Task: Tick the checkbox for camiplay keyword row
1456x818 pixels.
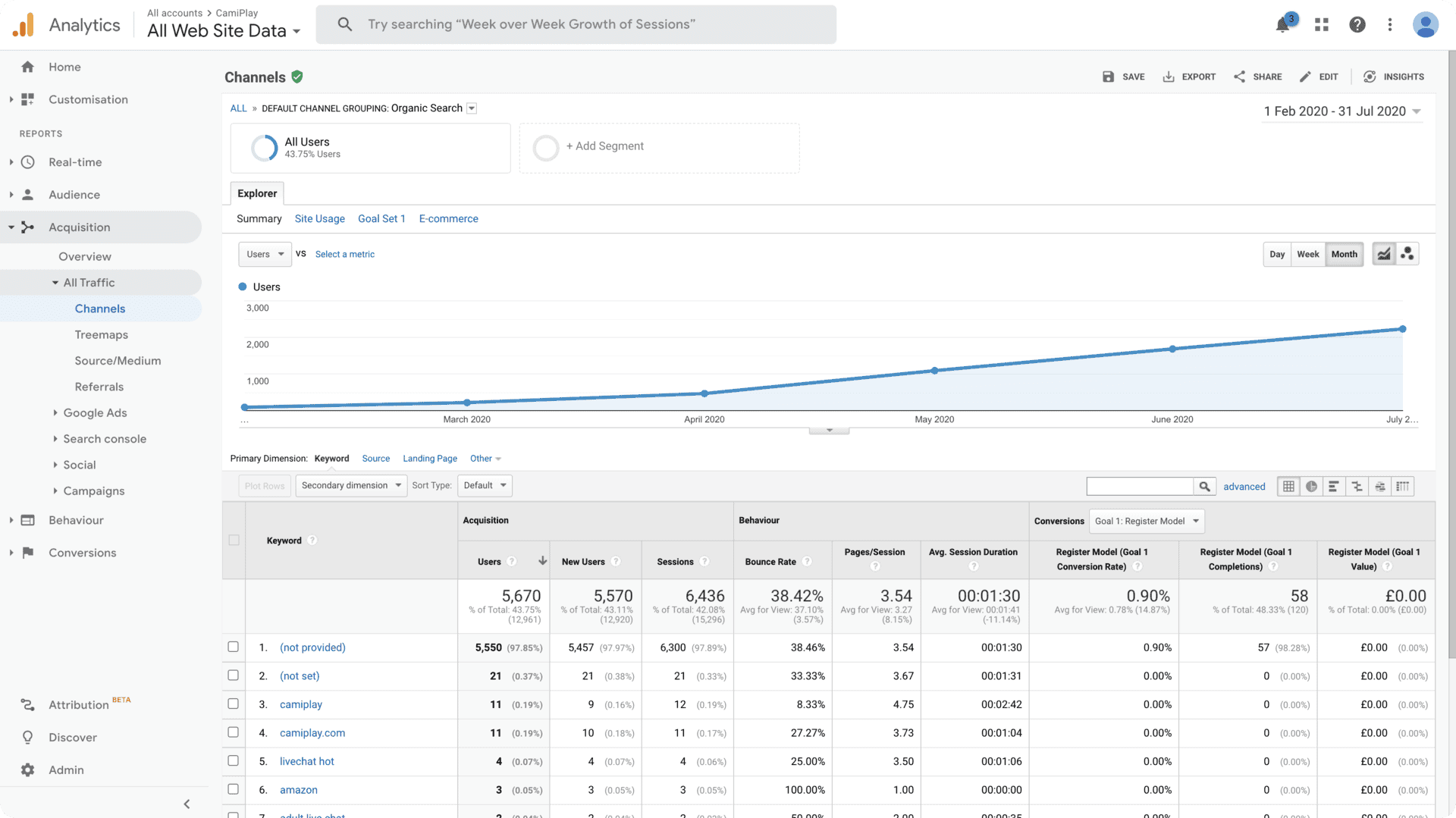Action: 234,704
